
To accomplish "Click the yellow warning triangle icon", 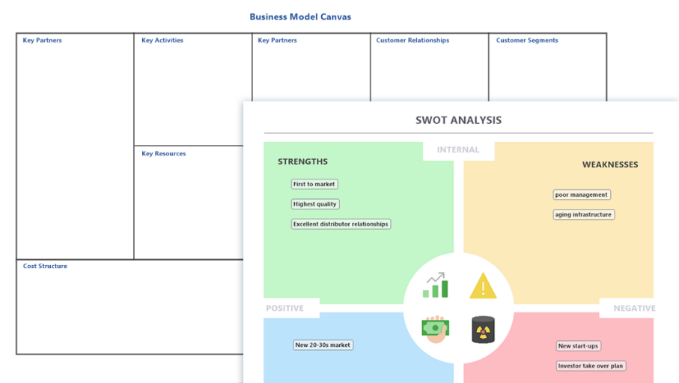I will tap(483, 286).
